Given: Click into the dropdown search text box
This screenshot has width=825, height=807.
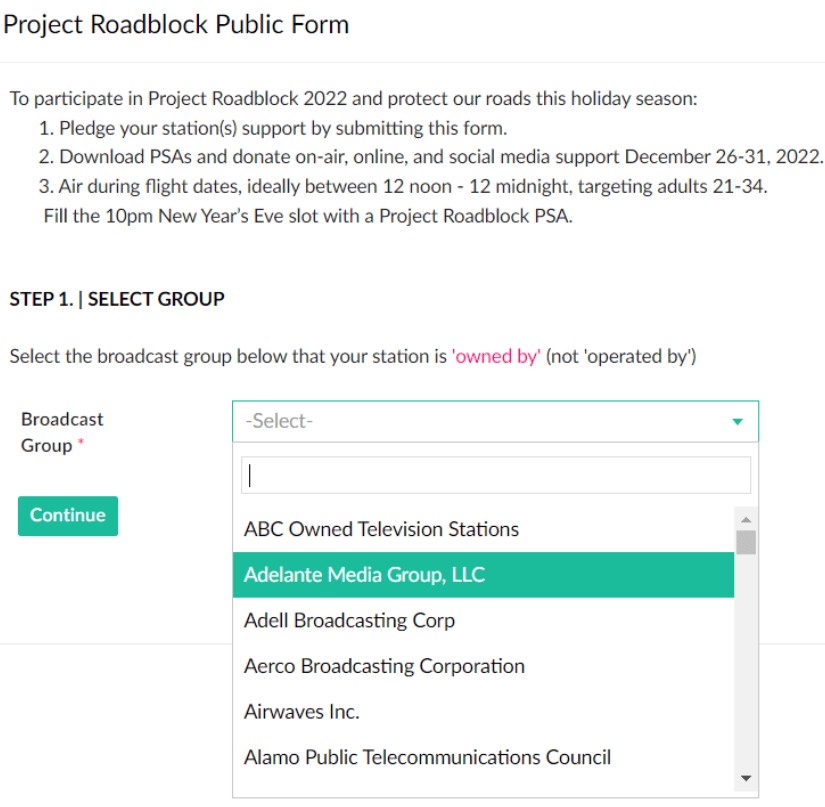Looking at the screenshot, I should pyautogui.click(x=495, y=476).
